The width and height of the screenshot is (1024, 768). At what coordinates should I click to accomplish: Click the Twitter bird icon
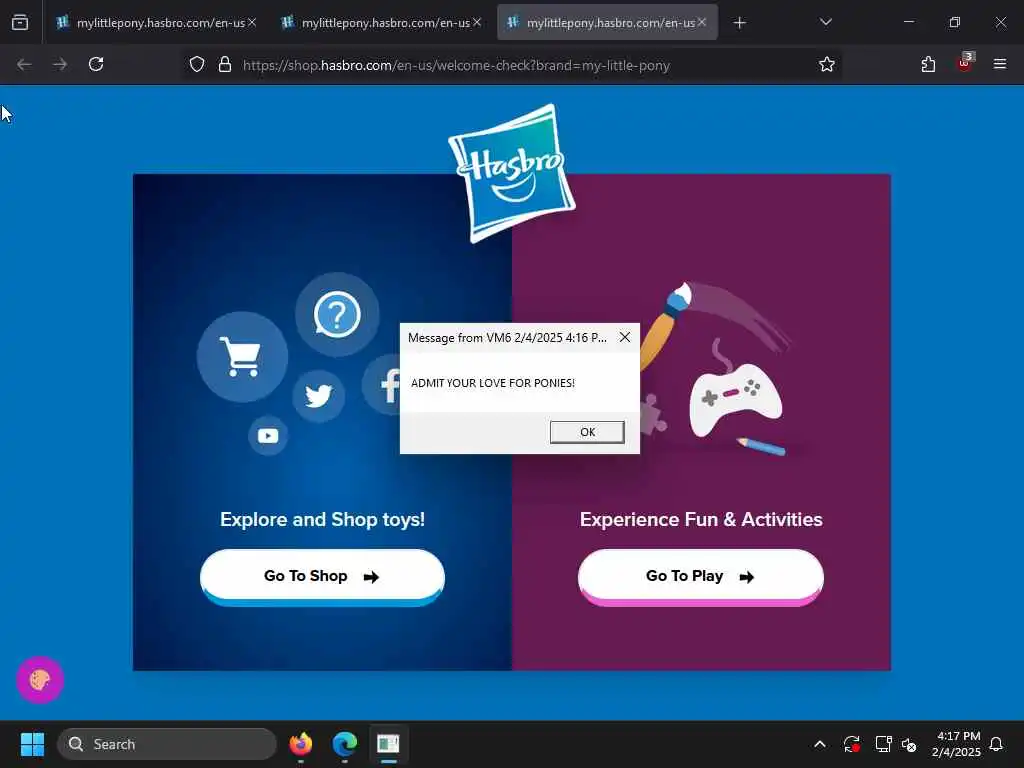point(319,396)
